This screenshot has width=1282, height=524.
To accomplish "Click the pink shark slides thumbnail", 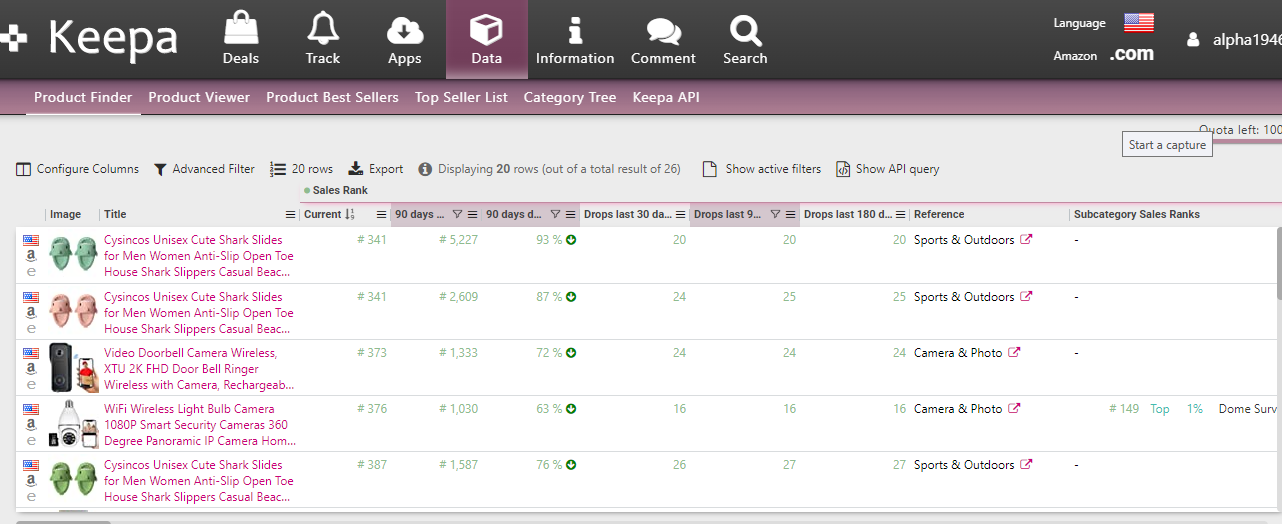I will (x=72, y=311).
